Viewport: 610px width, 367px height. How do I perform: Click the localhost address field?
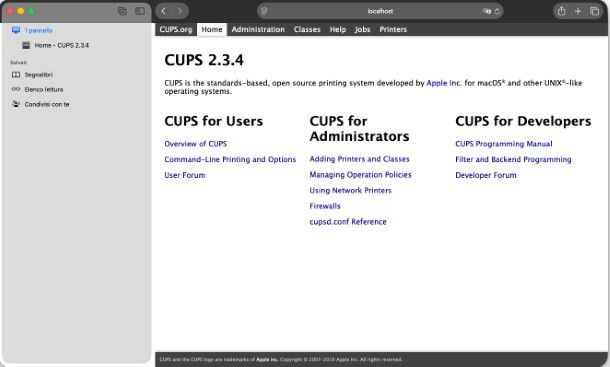[x=380, y=11]
